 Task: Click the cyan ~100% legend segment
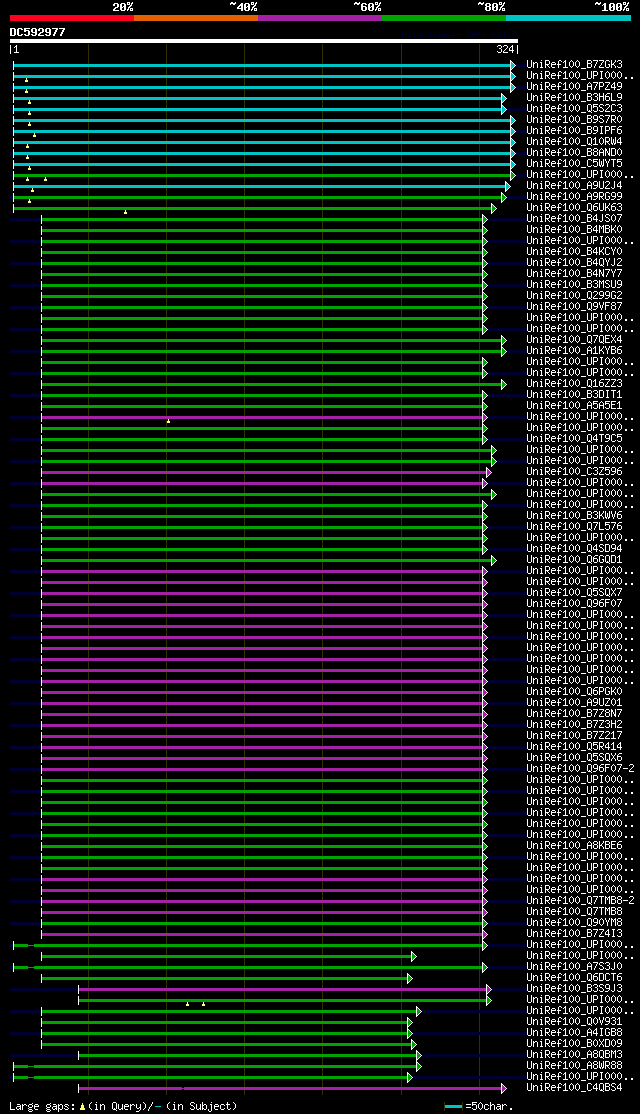tap(568, 18)
